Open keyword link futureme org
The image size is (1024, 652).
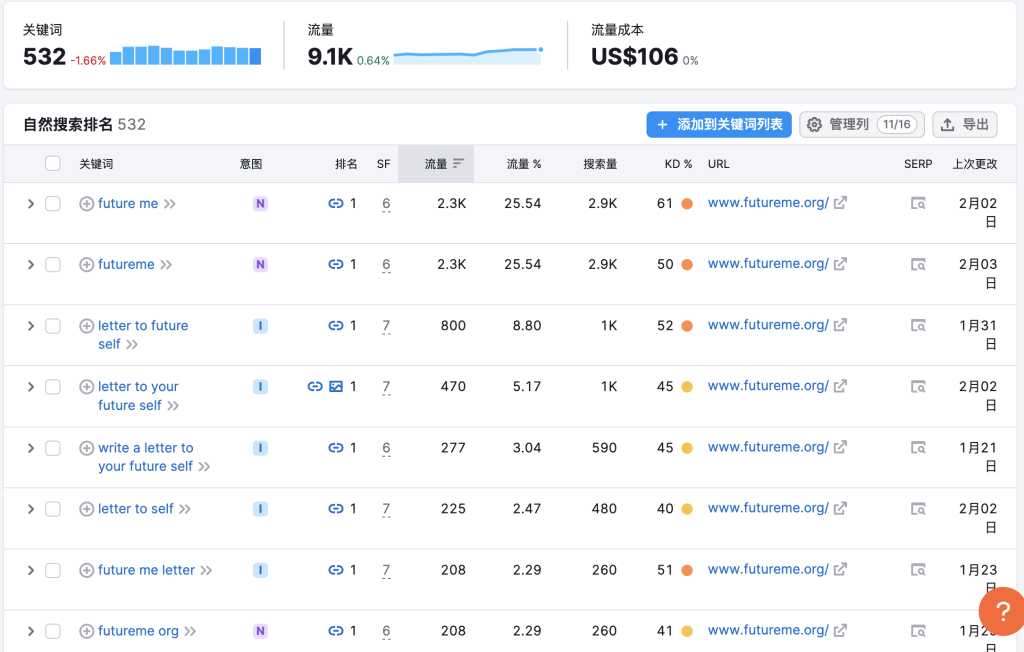coord(138,631)
